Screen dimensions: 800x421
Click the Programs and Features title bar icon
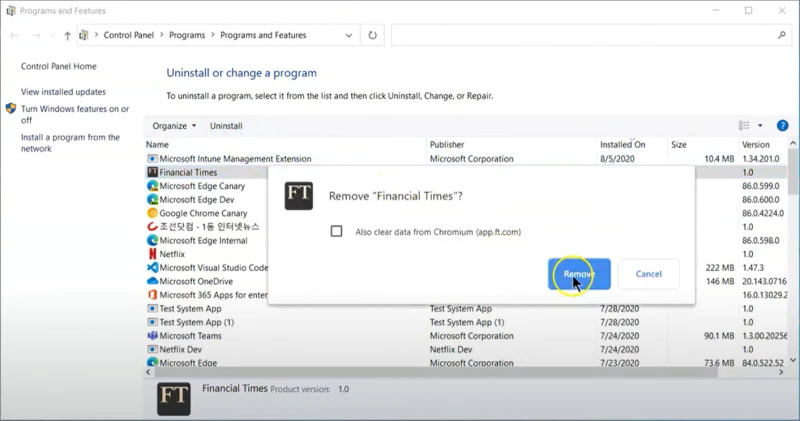click(x=11, y=10)
